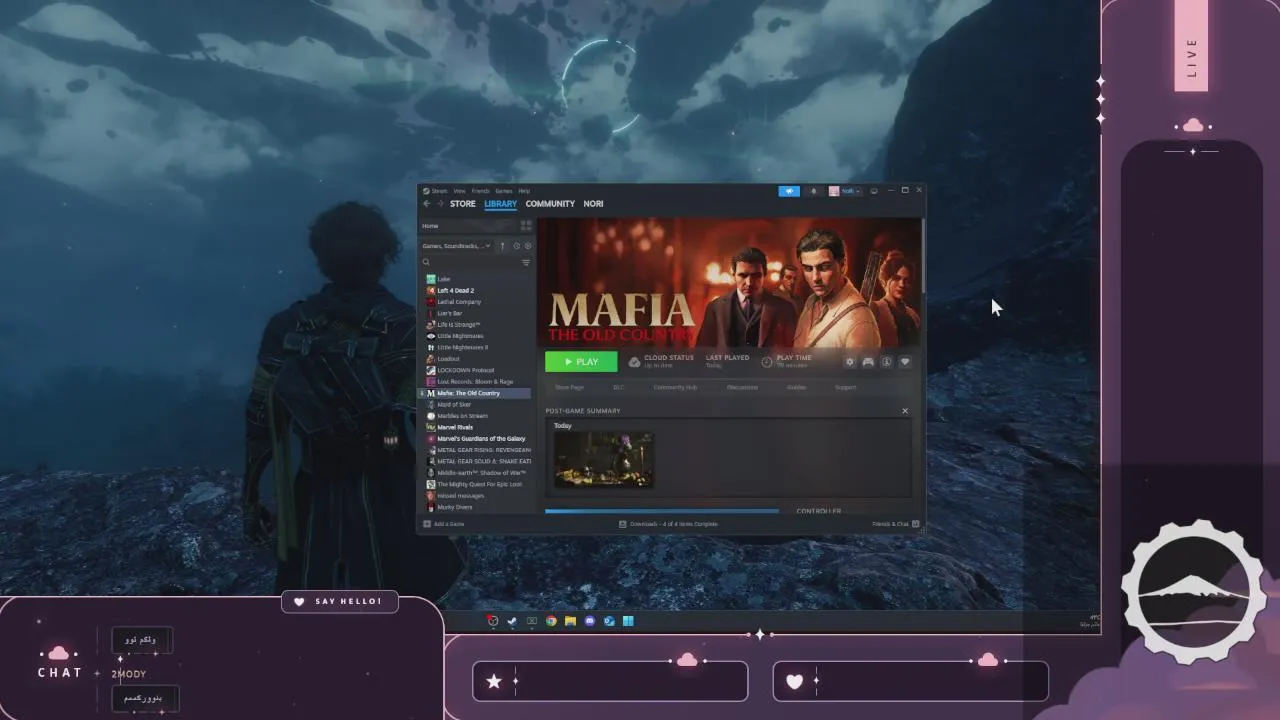Open Google Chrome from the taskbar

pyautogui.click(x=551, y=621)
